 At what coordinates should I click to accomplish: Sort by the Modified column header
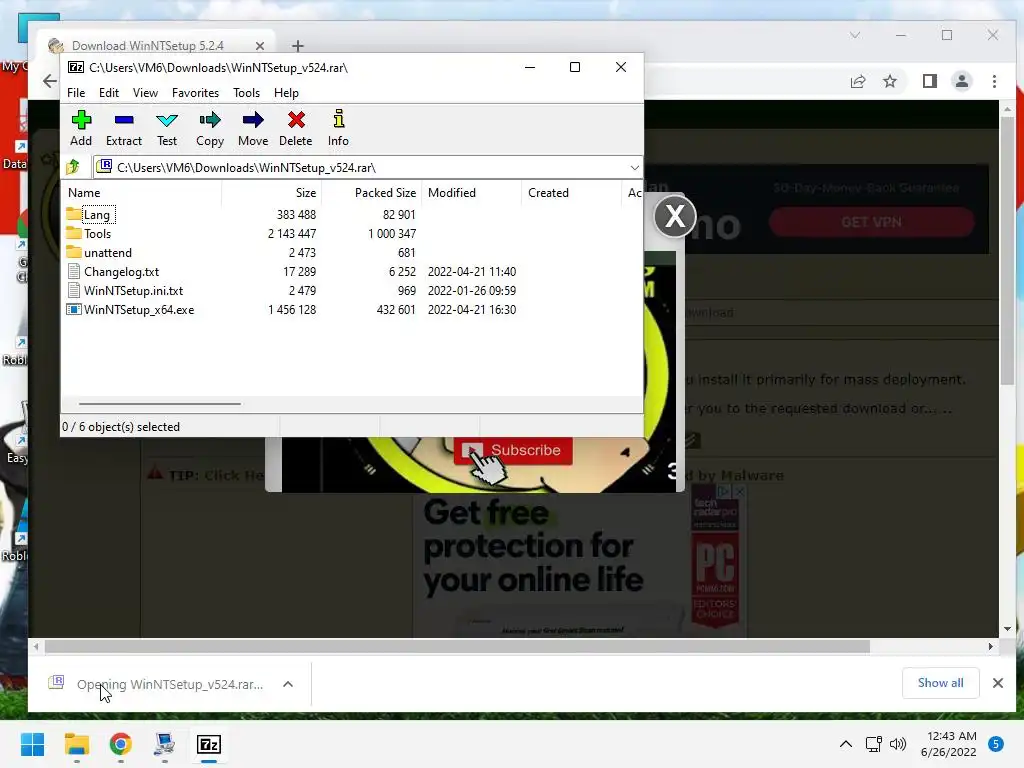coord(472,193)
